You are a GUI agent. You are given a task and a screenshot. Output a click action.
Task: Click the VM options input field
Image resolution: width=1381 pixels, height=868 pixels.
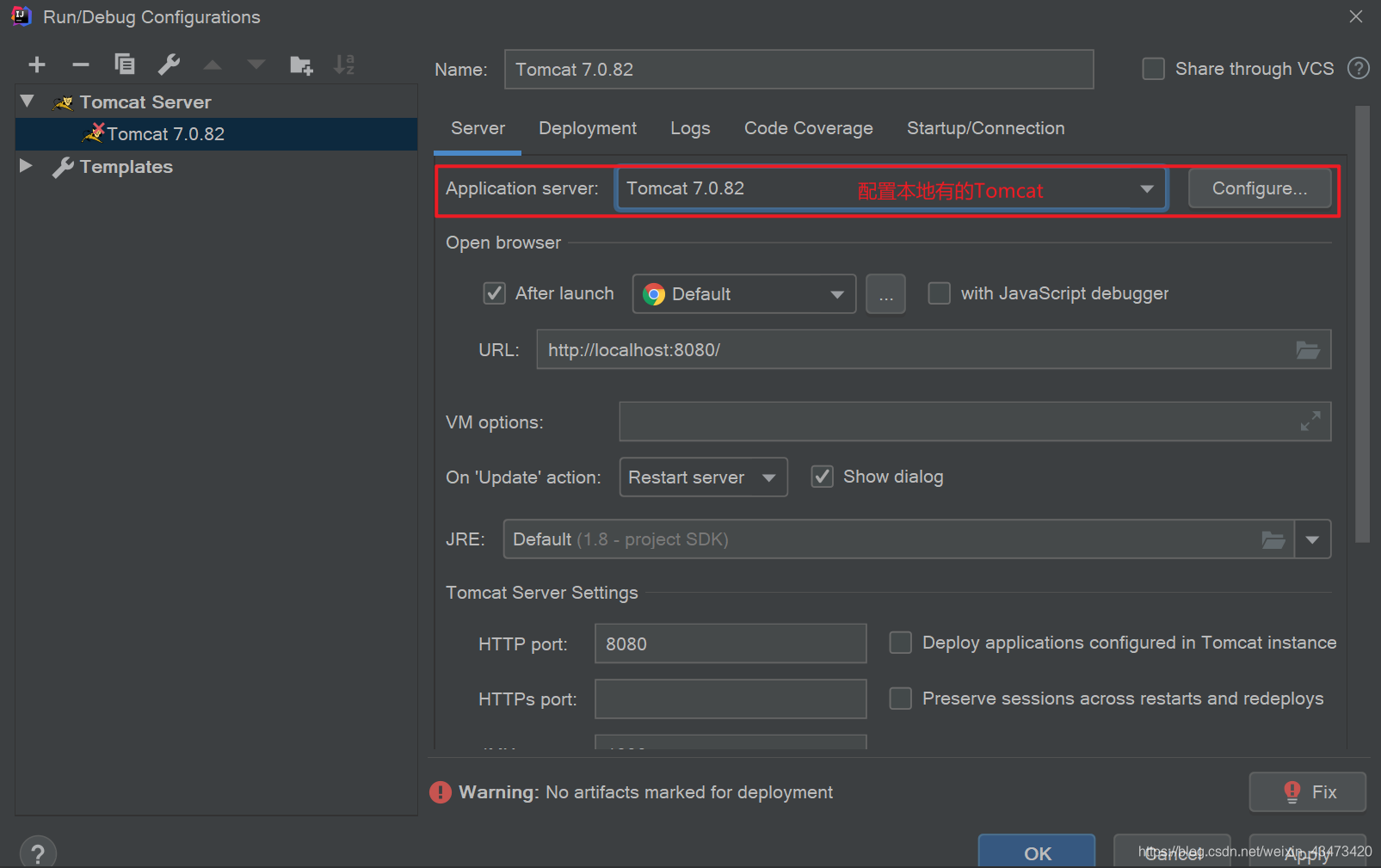point(975,422)
